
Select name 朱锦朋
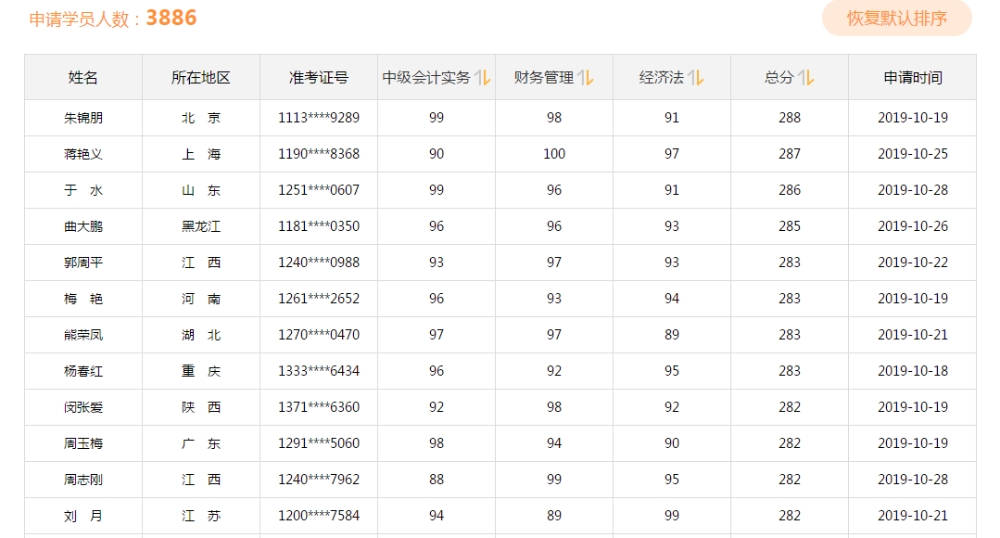click(x=83, y=118)
